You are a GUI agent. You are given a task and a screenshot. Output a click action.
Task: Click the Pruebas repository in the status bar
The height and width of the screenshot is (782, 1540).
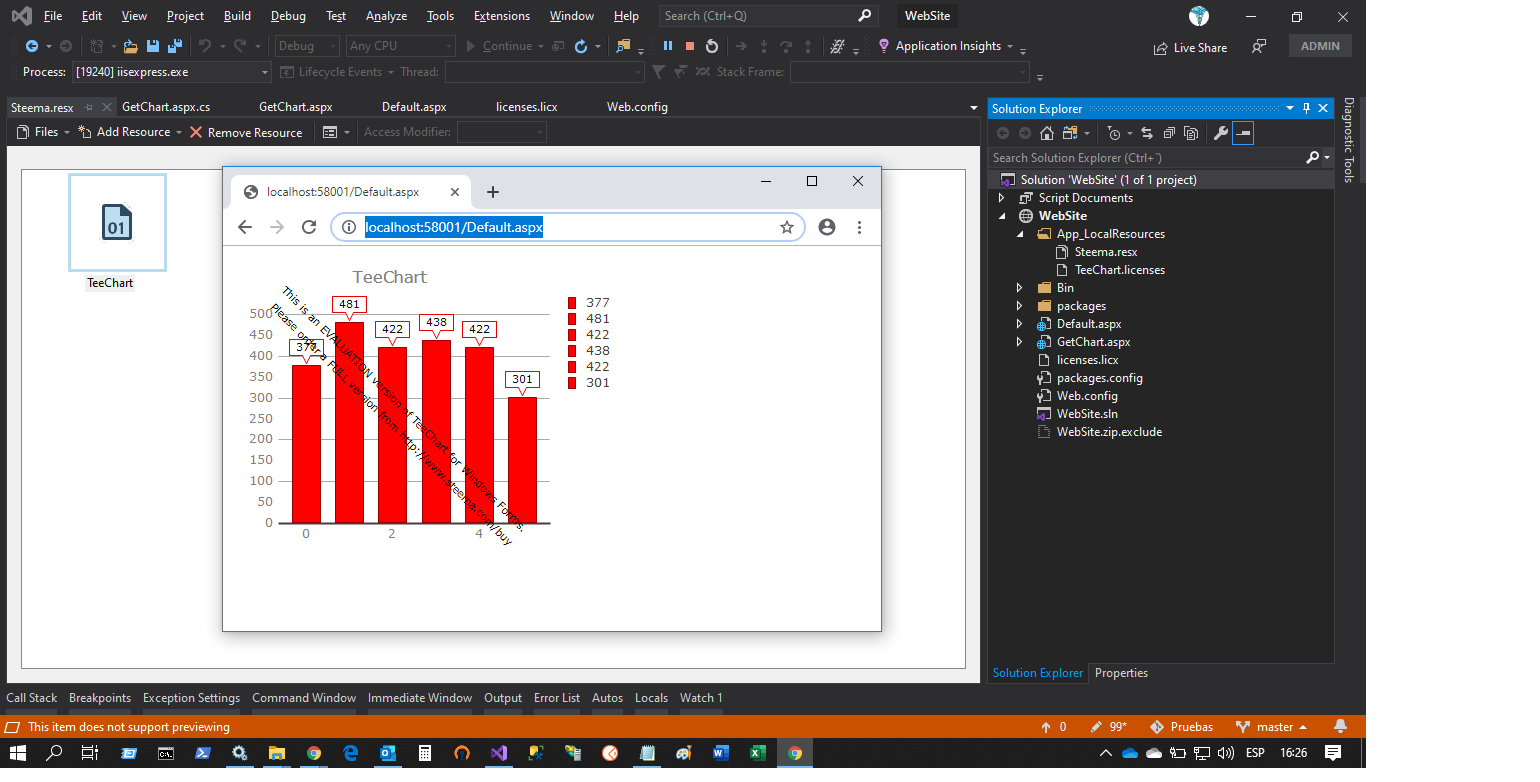1181,727
